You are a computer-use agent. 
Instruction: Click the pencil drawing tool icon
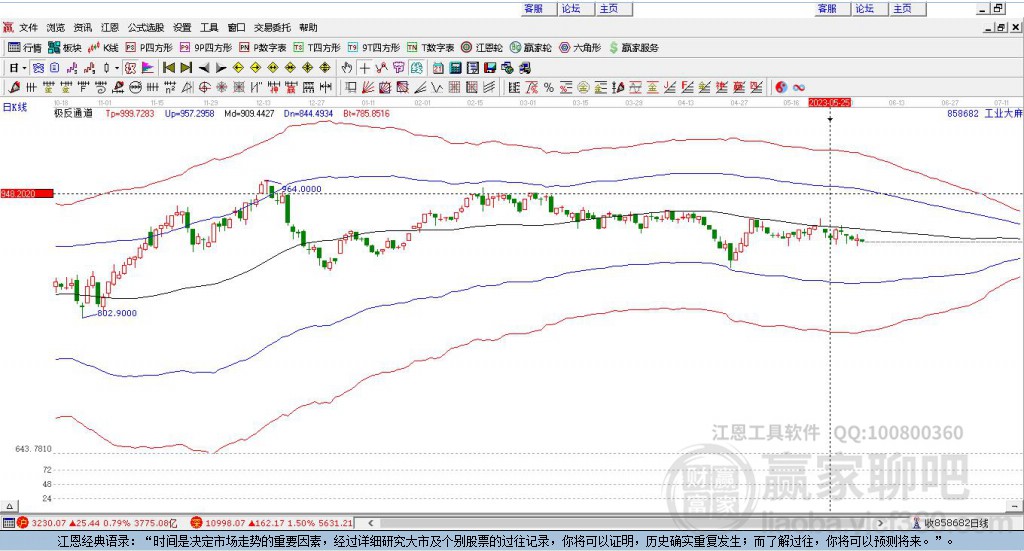coord(14,87)
